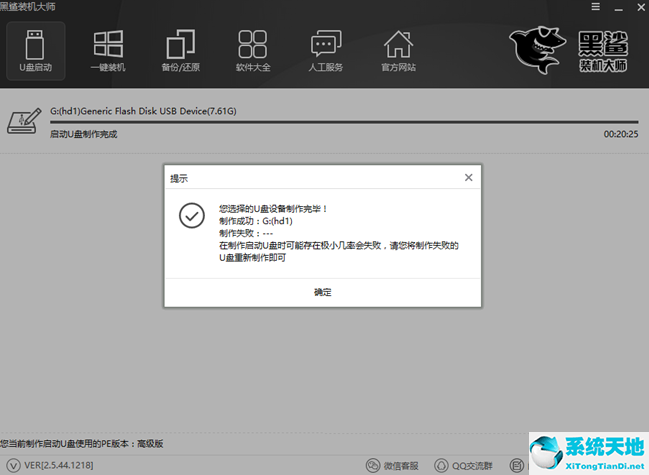649x475 pixels.
Task: Click the version V icon
Action: pos(13,465)
